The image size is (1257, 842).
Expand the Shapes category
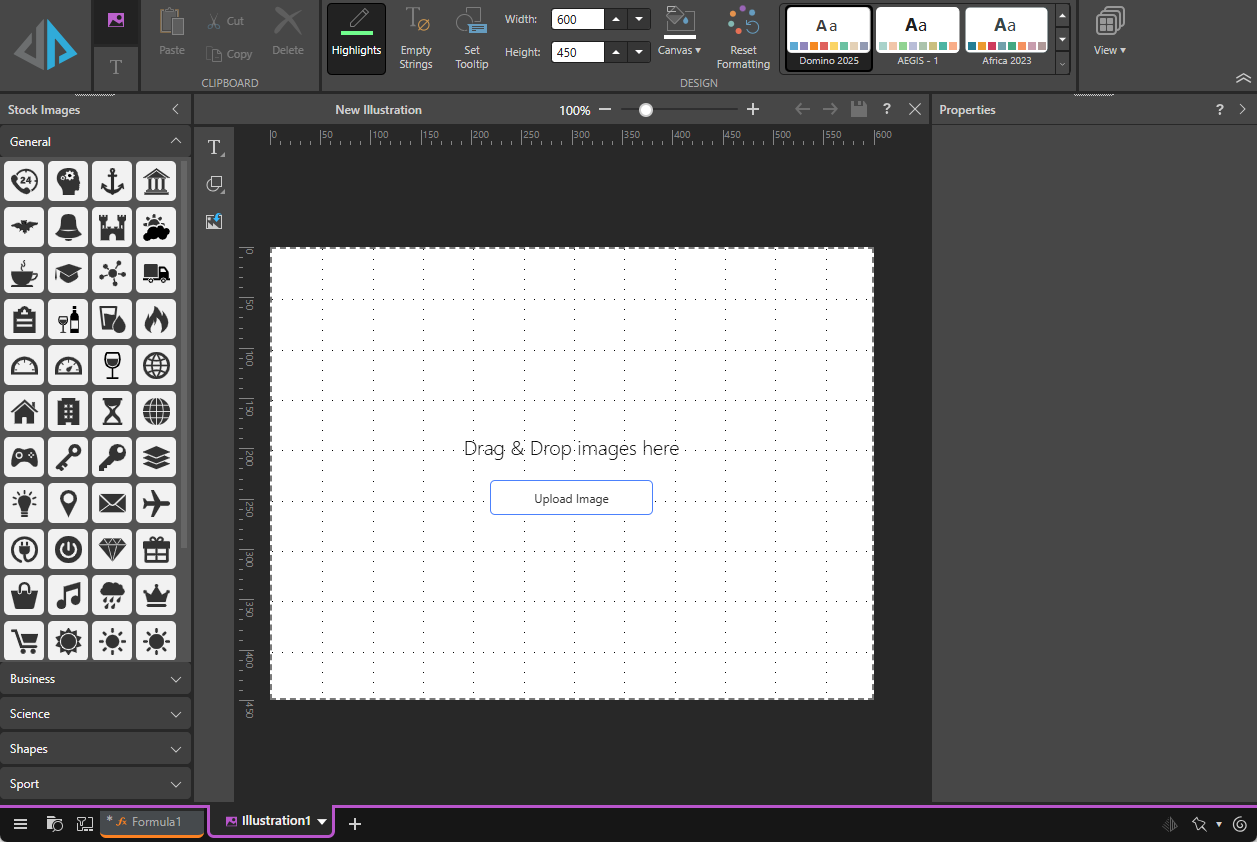[95, 749]
